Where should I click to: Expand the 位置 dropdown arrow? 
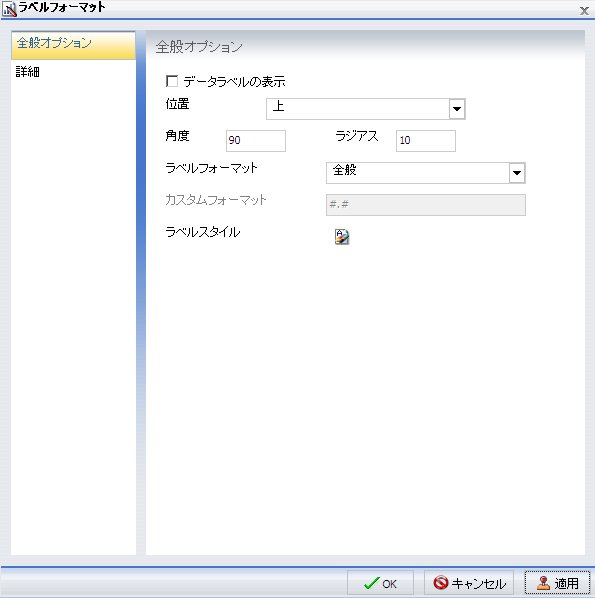[457, 109]
